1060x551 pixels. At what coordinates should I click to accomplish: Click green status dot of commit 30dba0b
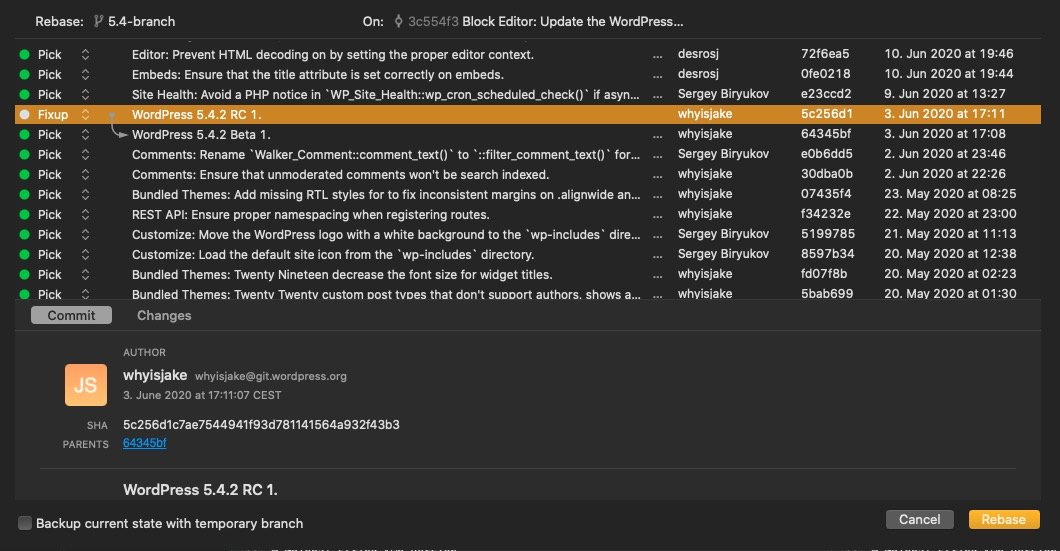[x=24, y=174]
